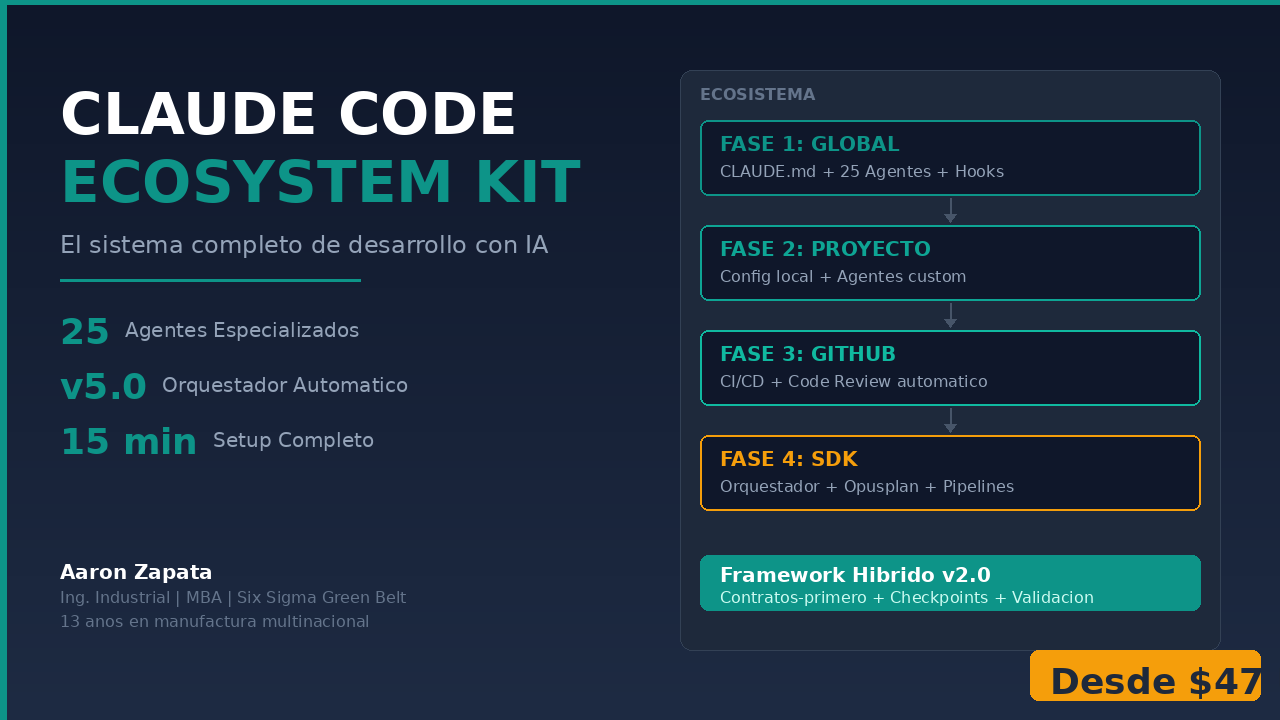
Task: Click the ECOSISTEMA panel label
Action: pos(757,95)
